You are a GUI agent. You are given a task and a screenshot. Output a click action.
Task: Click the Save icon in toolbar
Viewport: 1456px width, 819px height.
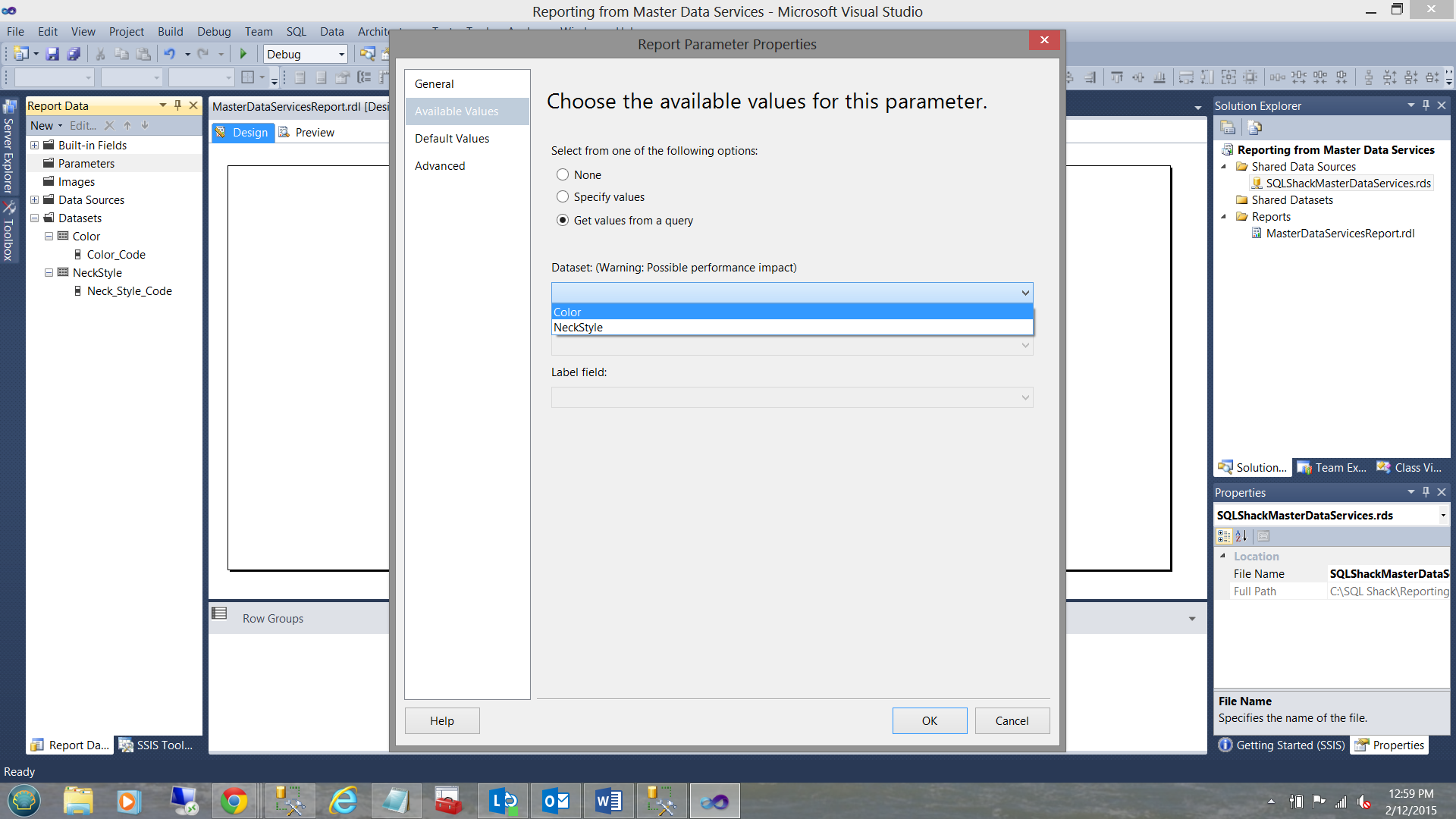click(52, 54)
